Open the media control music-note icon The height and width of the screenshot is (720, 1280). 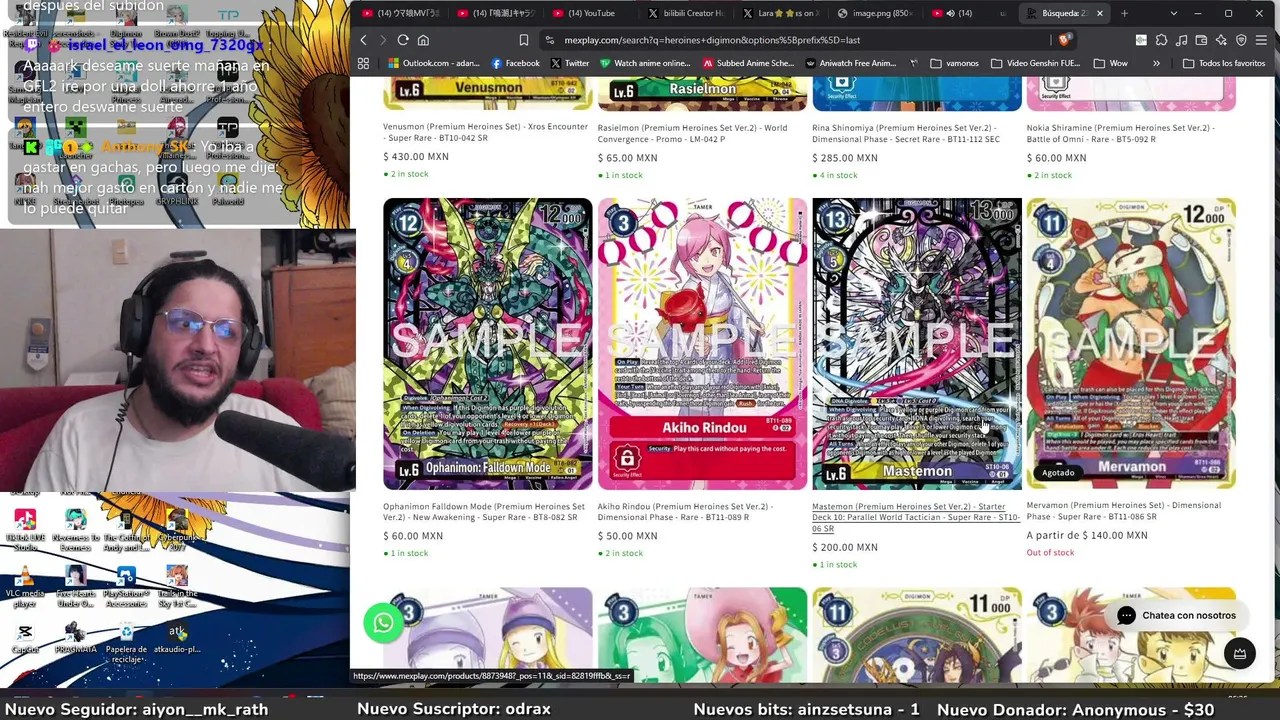[1181, 40]
